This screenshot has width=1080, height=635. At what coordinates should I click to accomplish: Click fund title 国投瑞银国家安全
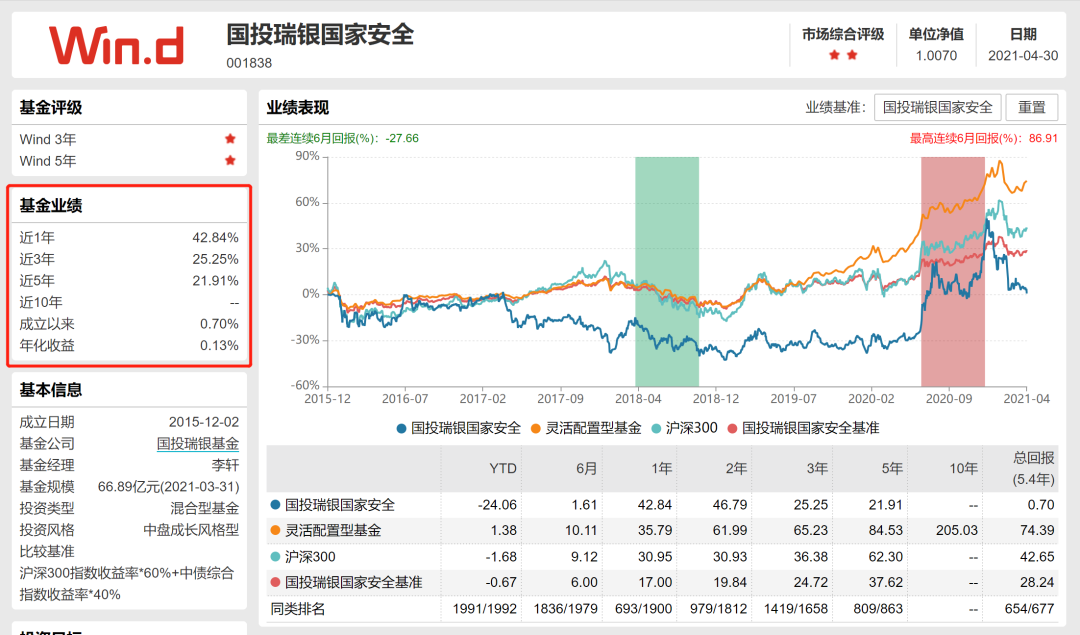click(320, 34)
